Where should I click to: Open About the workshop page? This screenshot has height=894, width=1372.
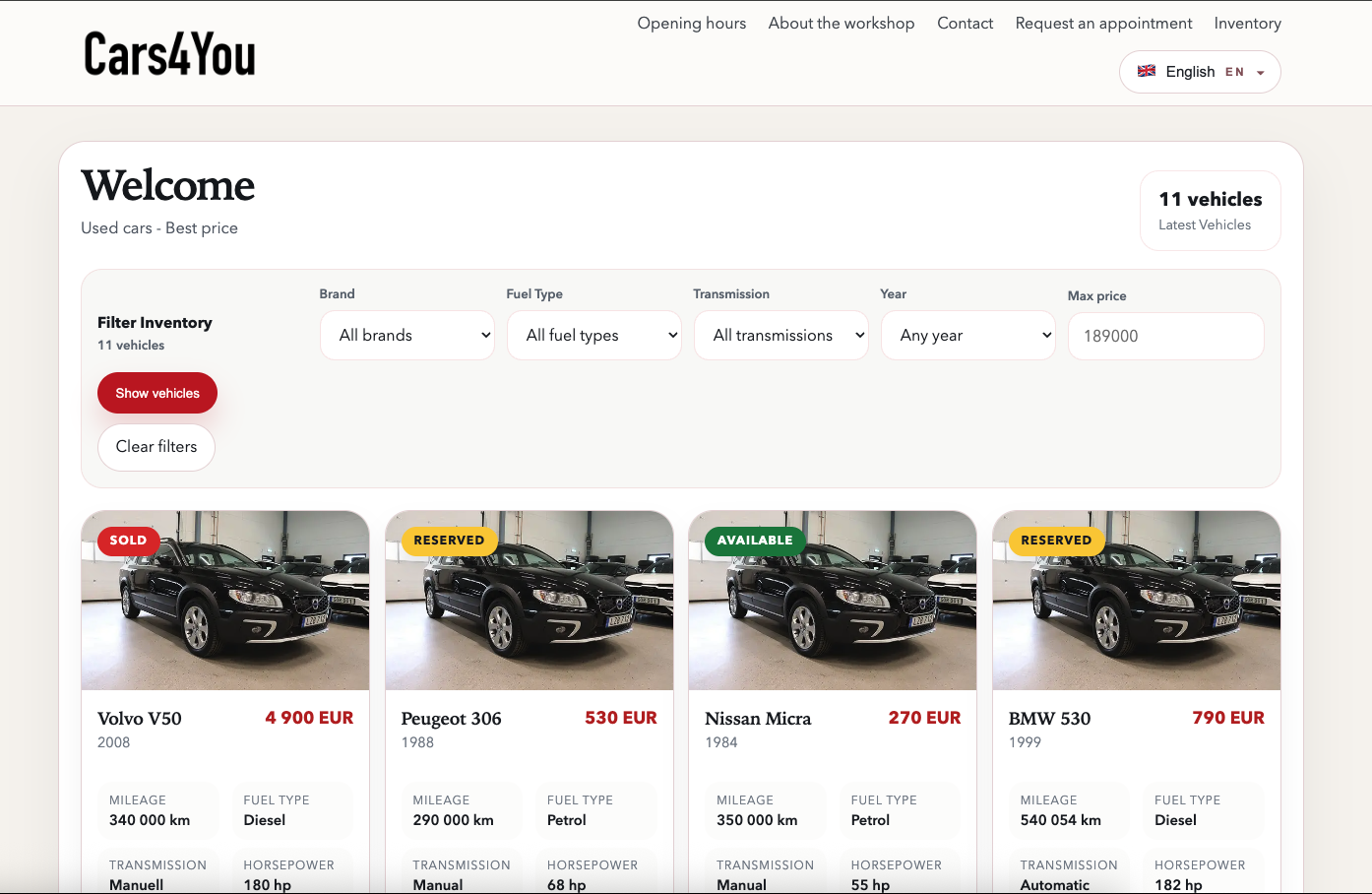pyautogui.click(x=842, y=23)
